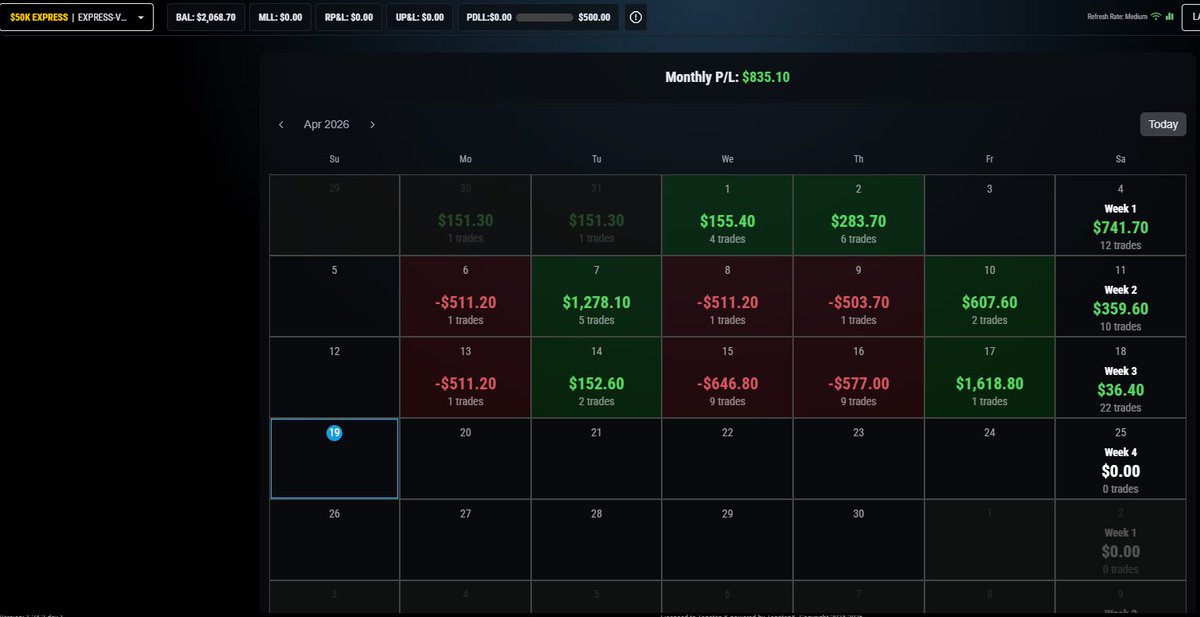Click the Today button
The width and height of the screenshot is (1200, 617).
pos(1163,124)
